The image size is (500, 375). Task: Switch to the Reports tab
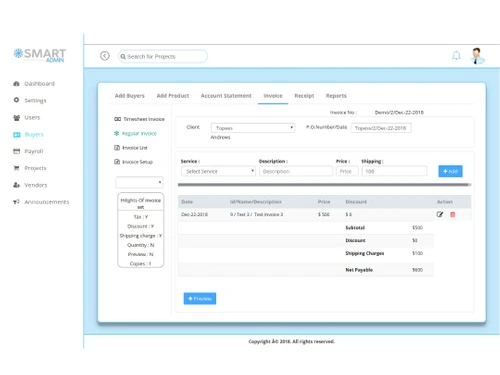click(x=336, y=96)
